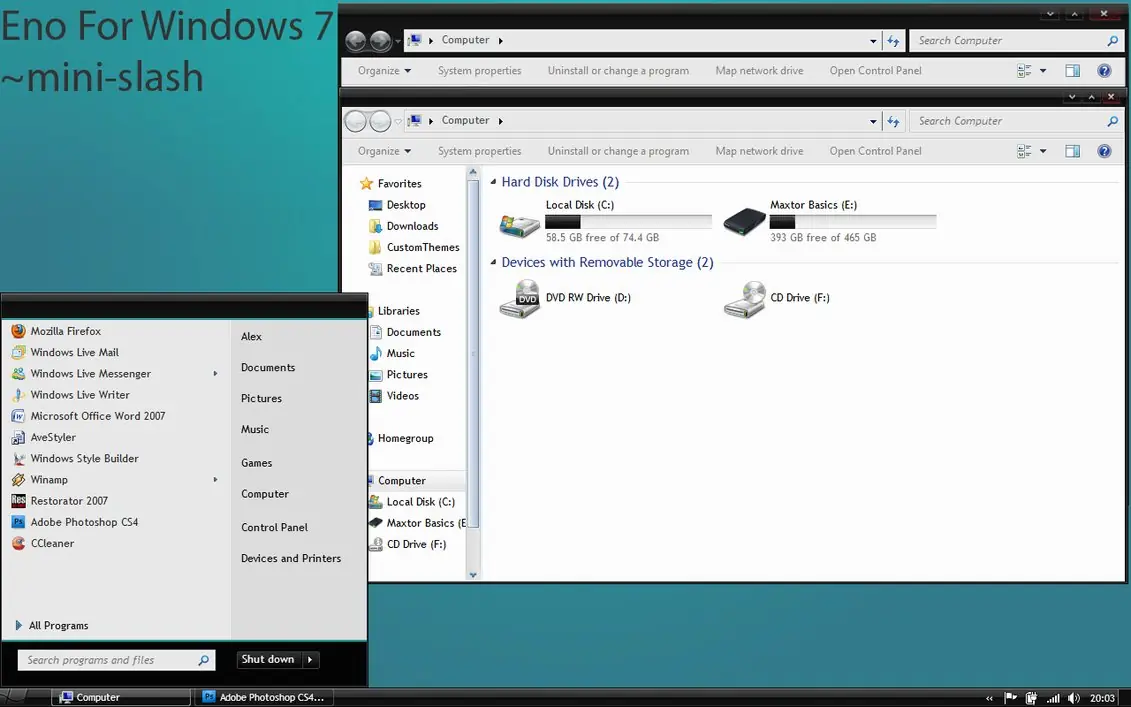Expand Windows Live Messenger jump list arrow
Screen dimensions: 1131x707
215,374
